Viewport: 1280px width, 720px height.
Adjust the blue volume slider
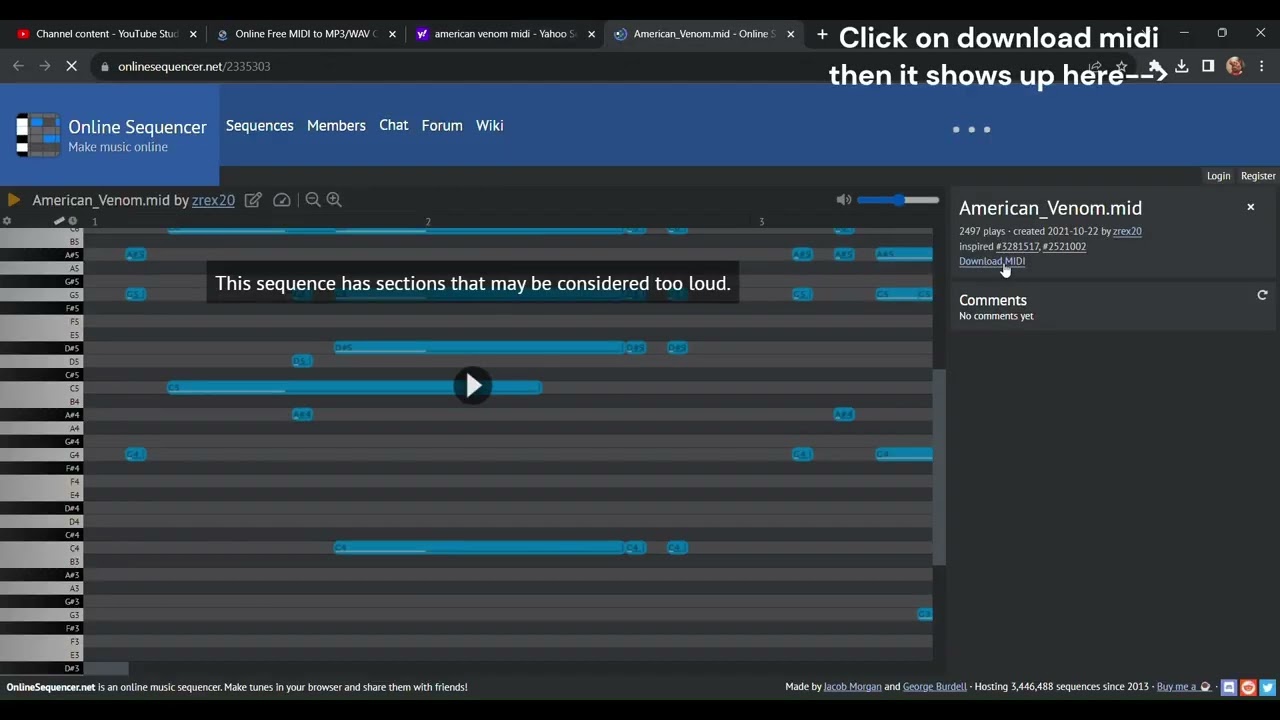(898, 200)
